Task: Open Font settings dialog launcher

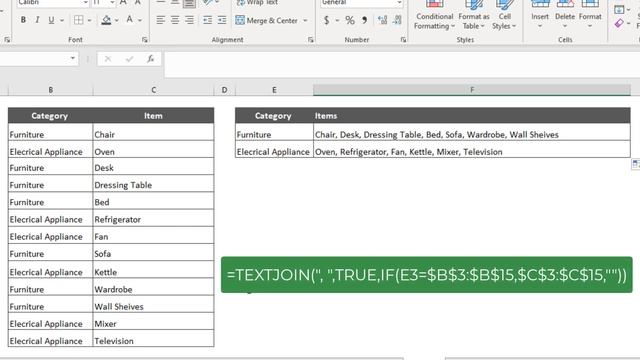Action: pos(145,40)
